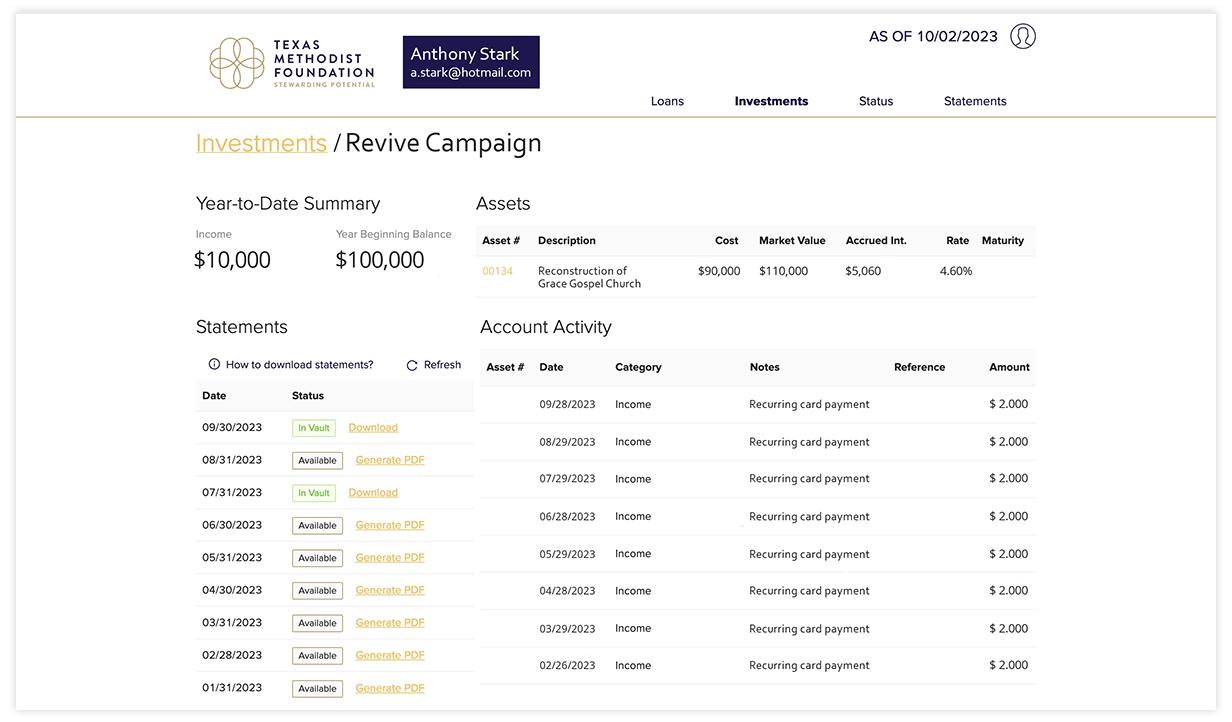Click the refresh statements icon
The image size is (1232, 722).
click(412, 366)
